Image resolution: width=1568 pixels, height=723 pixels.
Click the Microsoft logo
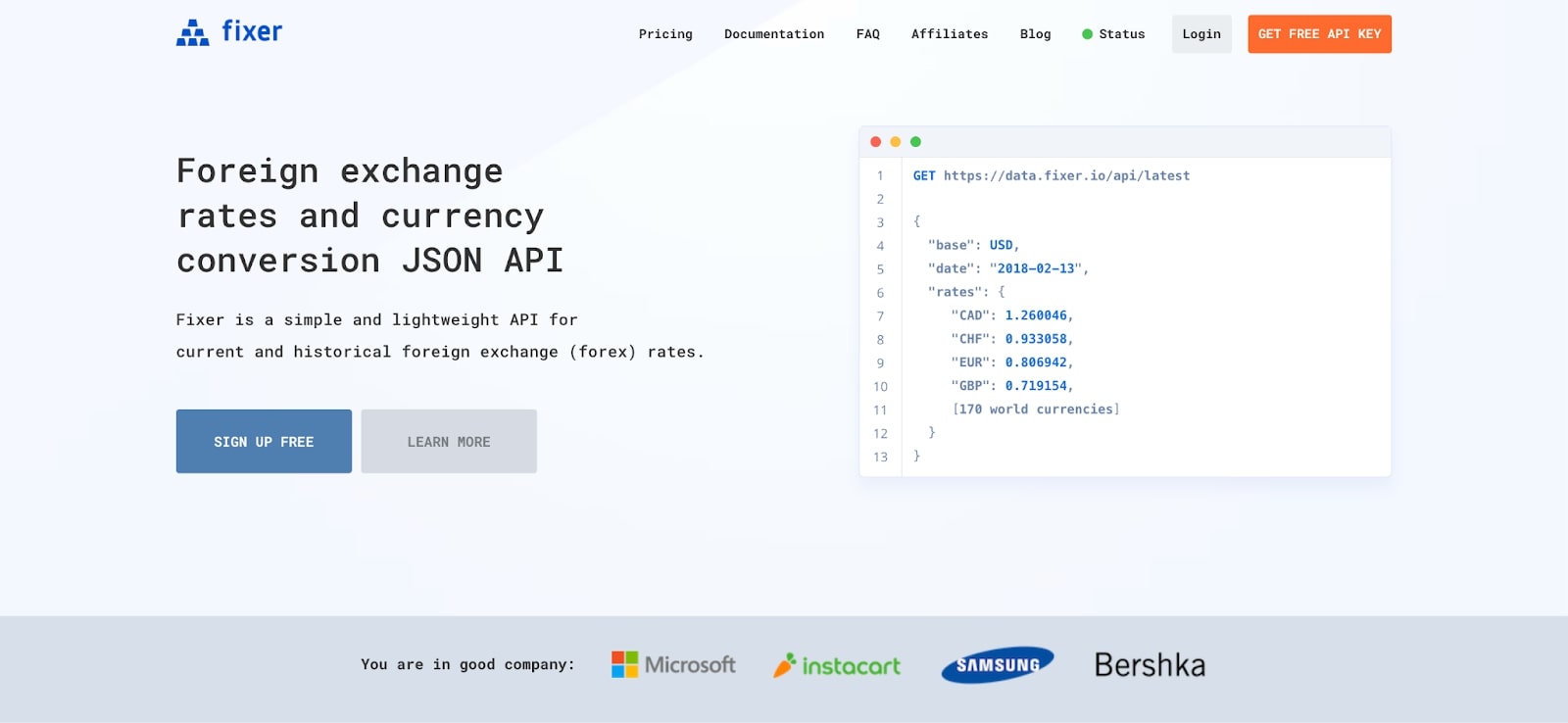[x=673, y=665]
